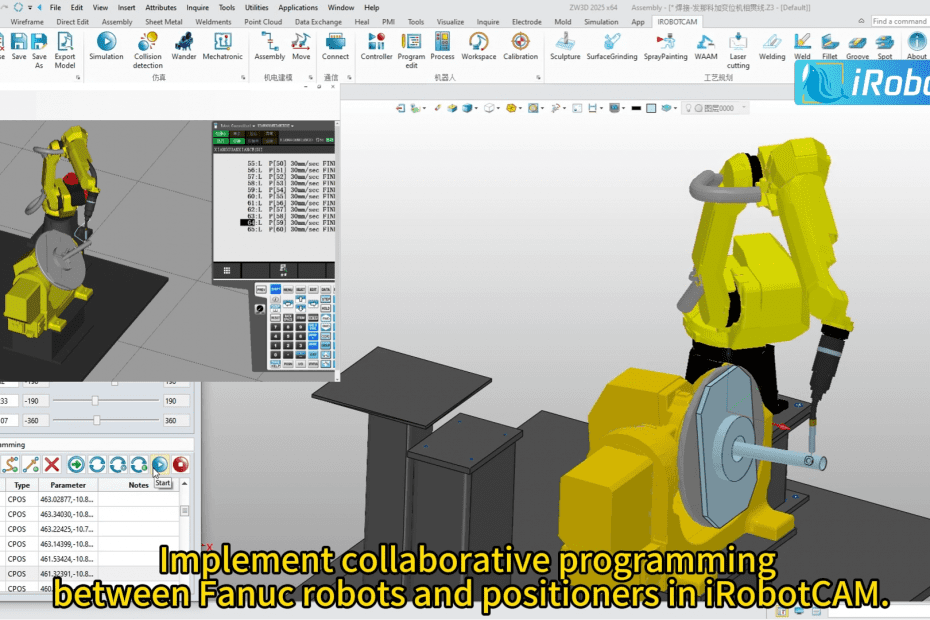Click the green arrow move-to-point icon

point(76,464)
